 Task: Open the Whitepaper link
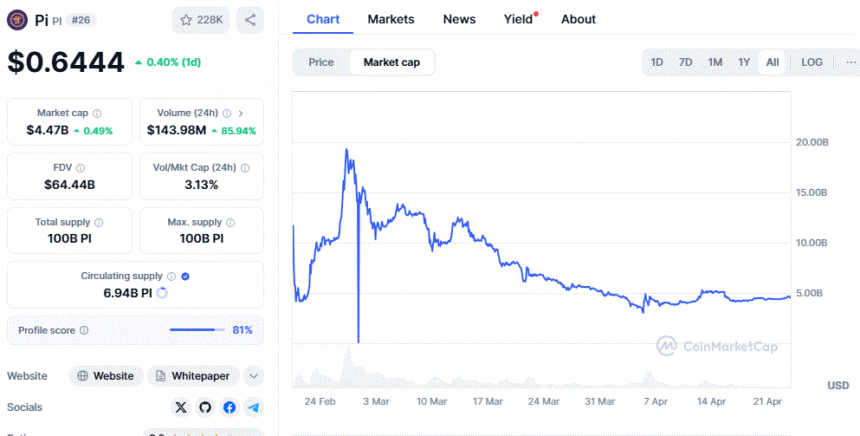click(x=193, y=376)
